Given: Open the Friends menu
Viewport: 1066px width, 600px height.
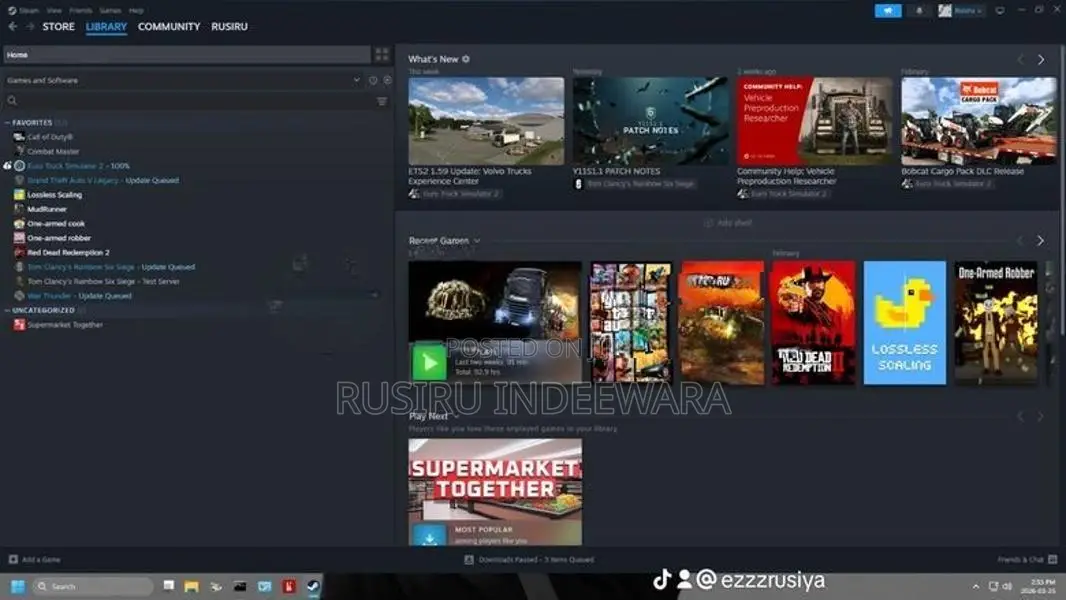Looking at the screenshot, I should 81,10.
